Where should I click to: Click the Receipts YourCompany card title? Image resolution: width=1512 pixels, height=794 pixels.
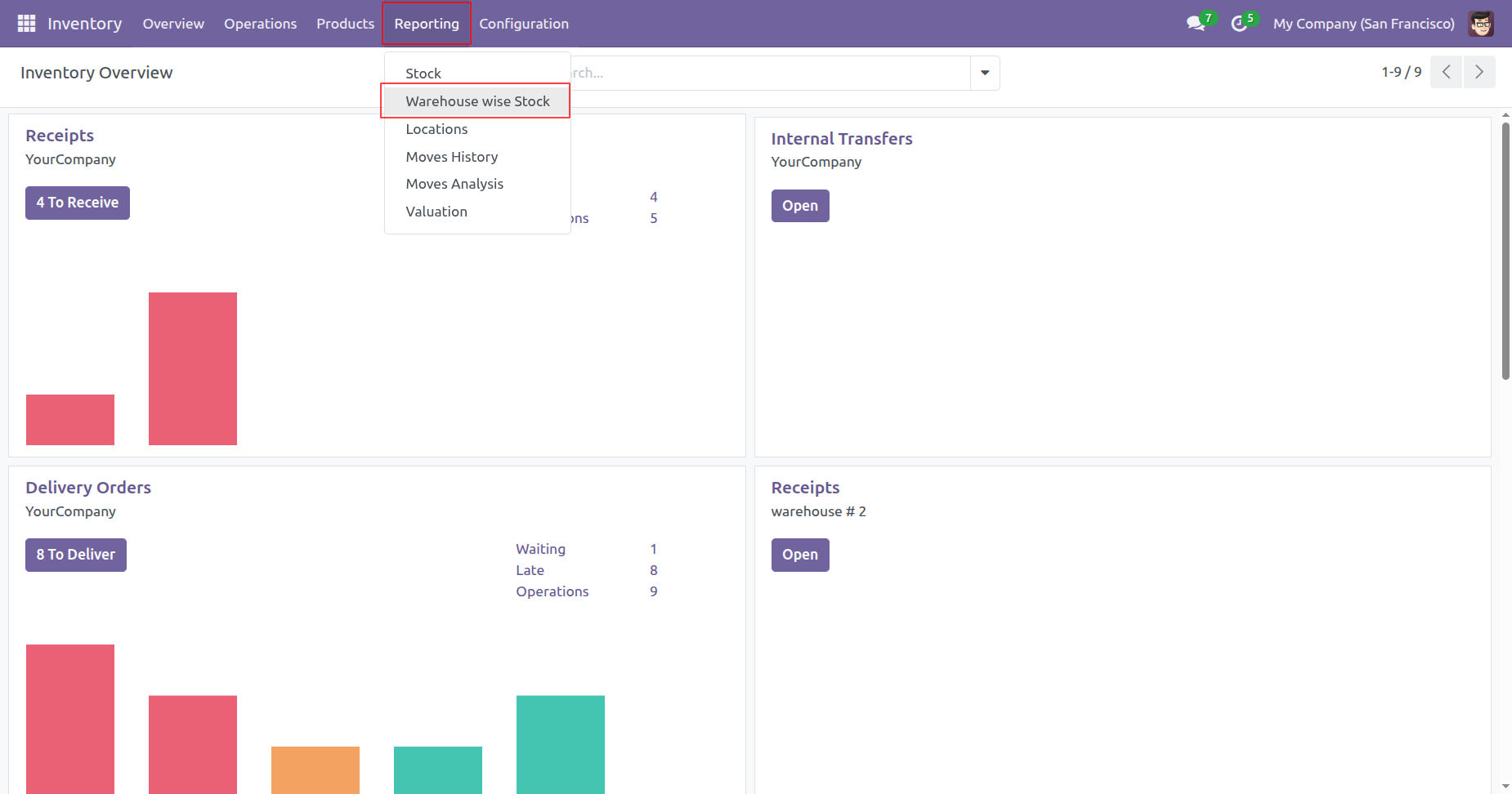point(60,136)
